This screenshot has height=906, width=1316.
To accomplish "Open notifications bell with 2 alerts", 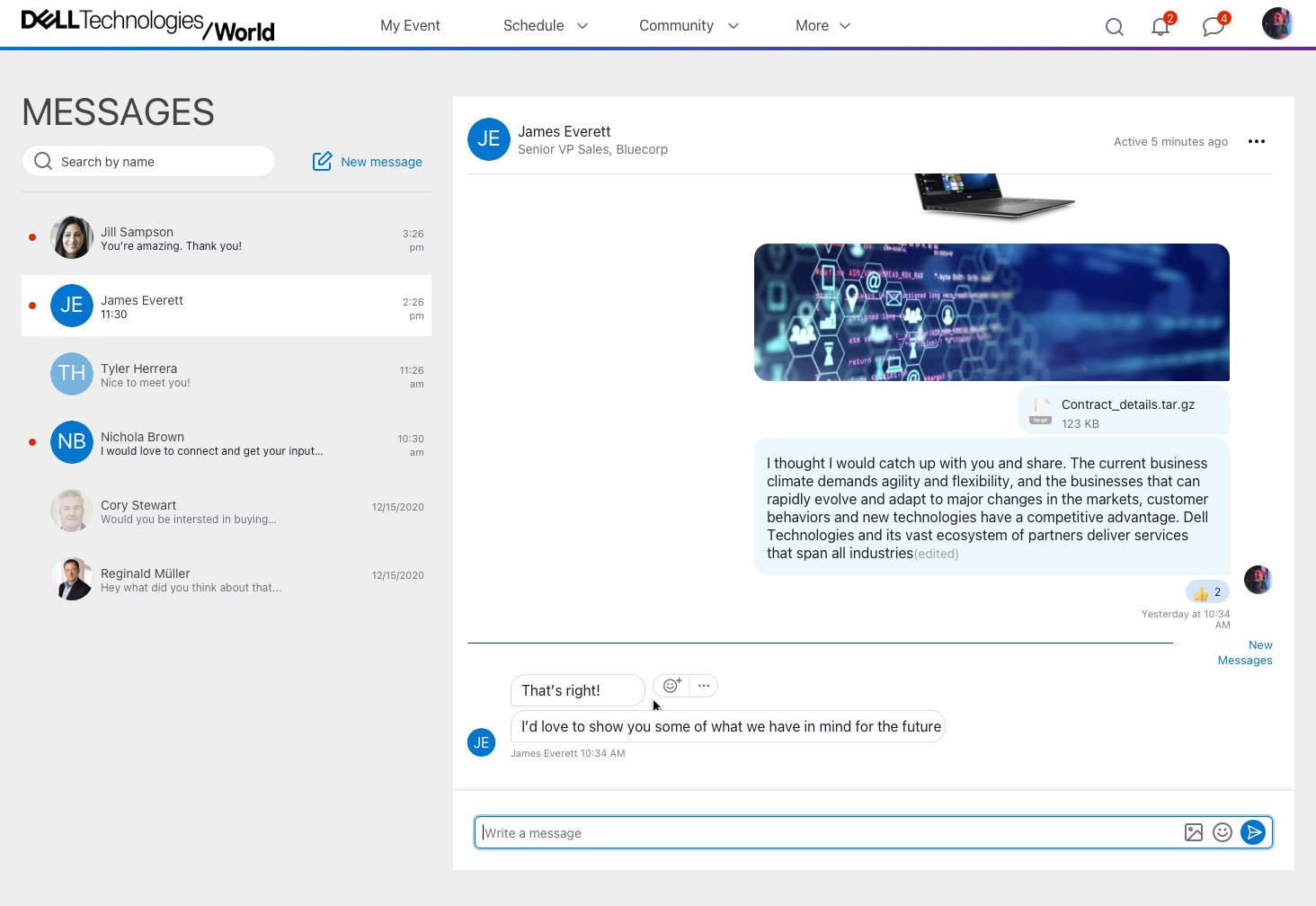I will coord(1161,25).
